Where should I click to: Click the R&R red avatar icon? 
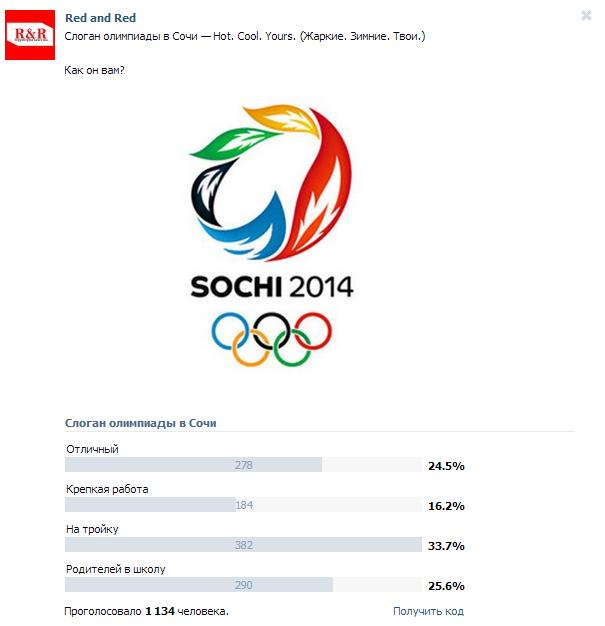click(30, 35)
